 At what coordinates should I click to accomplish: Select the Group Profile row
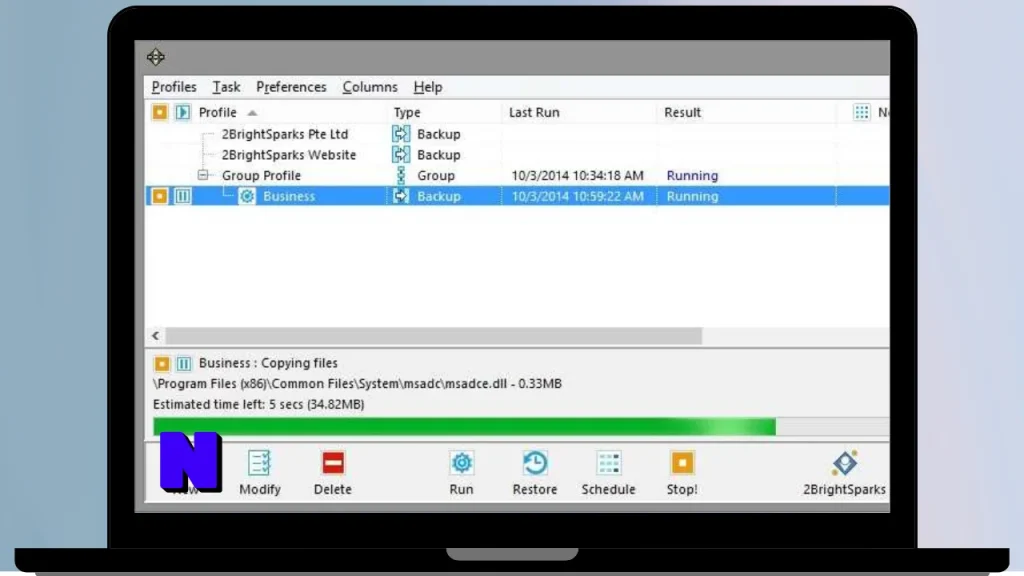[x=261, y=176]
